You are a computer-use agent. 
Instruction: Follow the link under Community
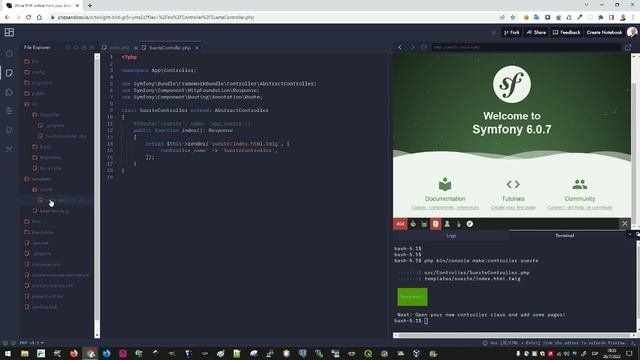(580, 208)
